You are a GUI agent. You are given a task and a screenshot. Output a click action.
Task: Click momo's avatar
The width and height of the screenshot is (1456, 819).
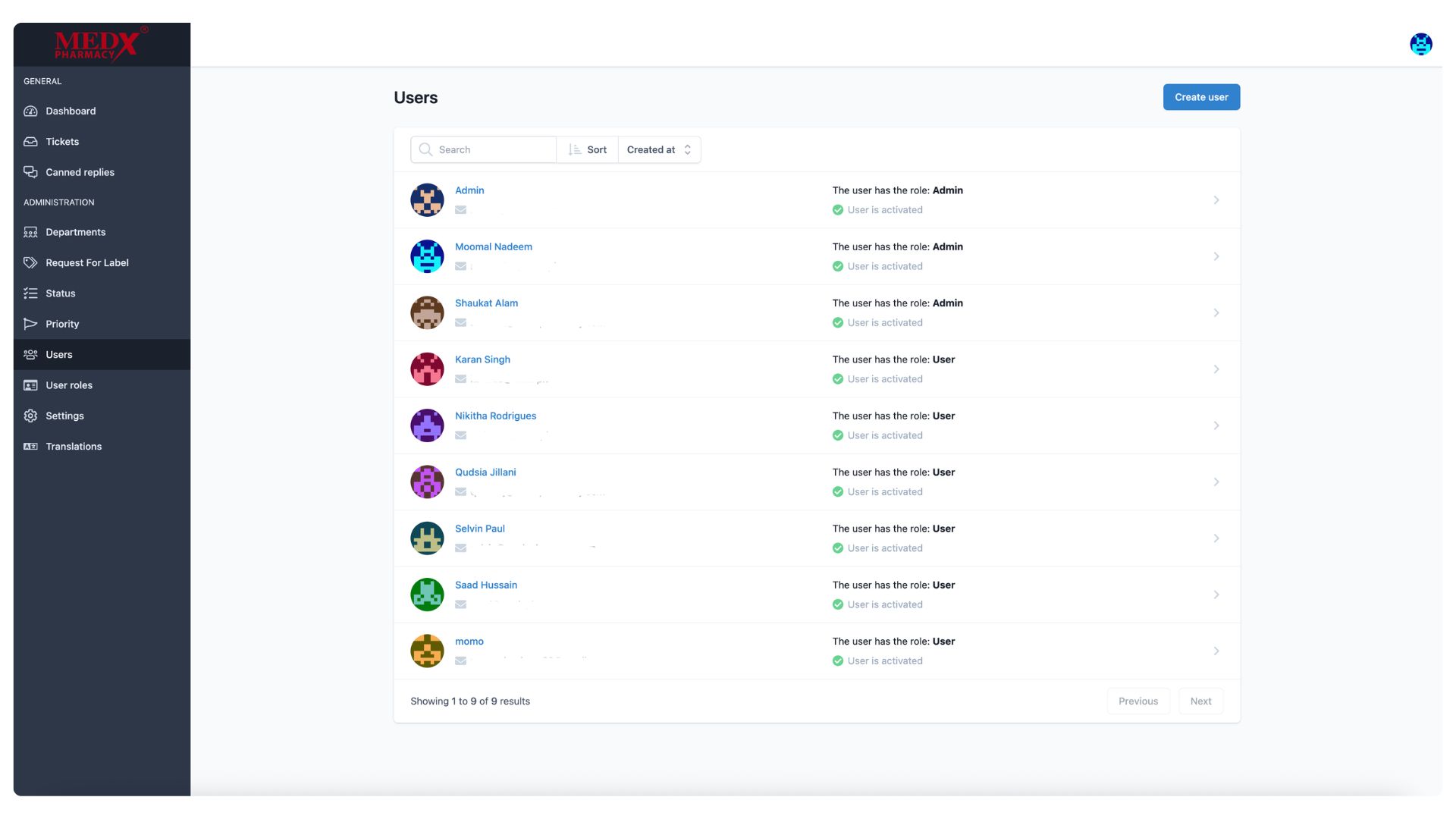pyautogui.click(x=427, y=651)
